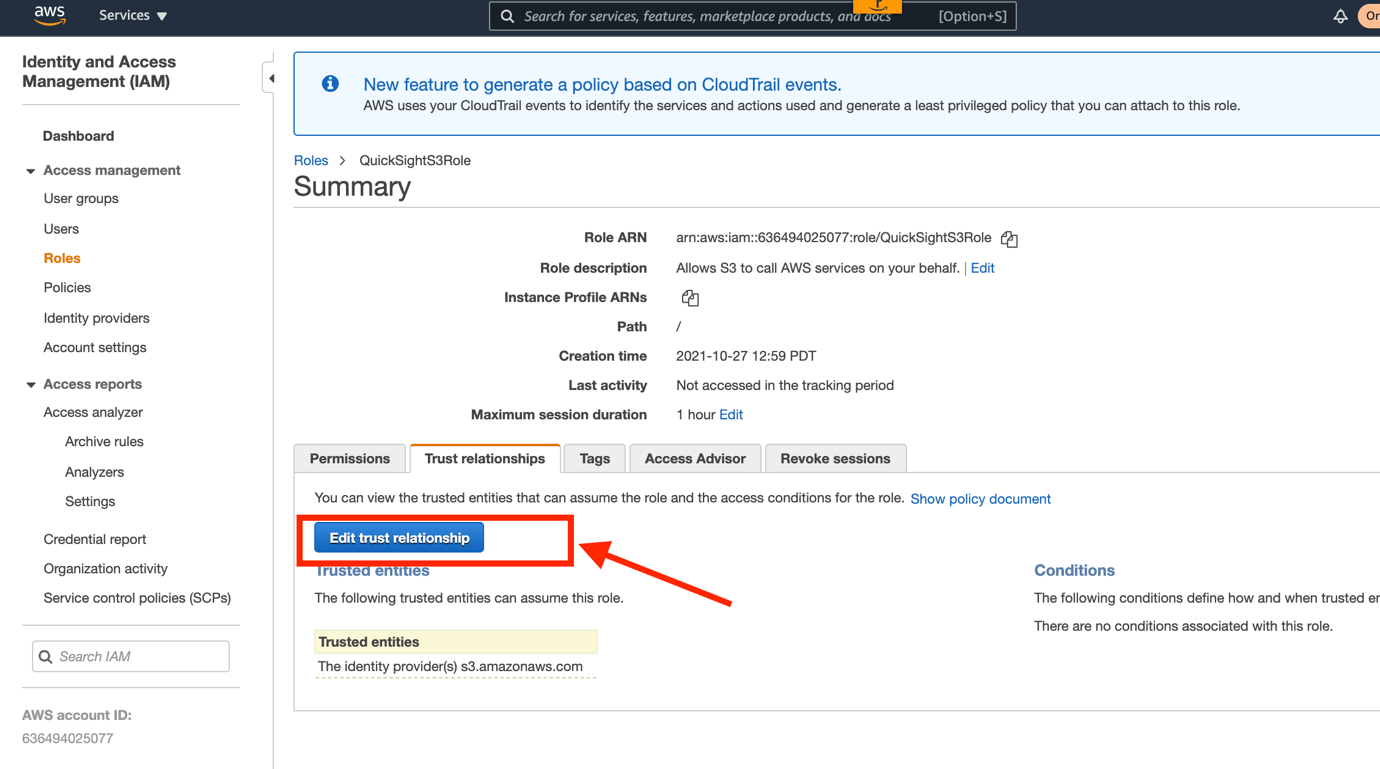
Task: Click the Trusted entities table header
Action: [456, 642]
